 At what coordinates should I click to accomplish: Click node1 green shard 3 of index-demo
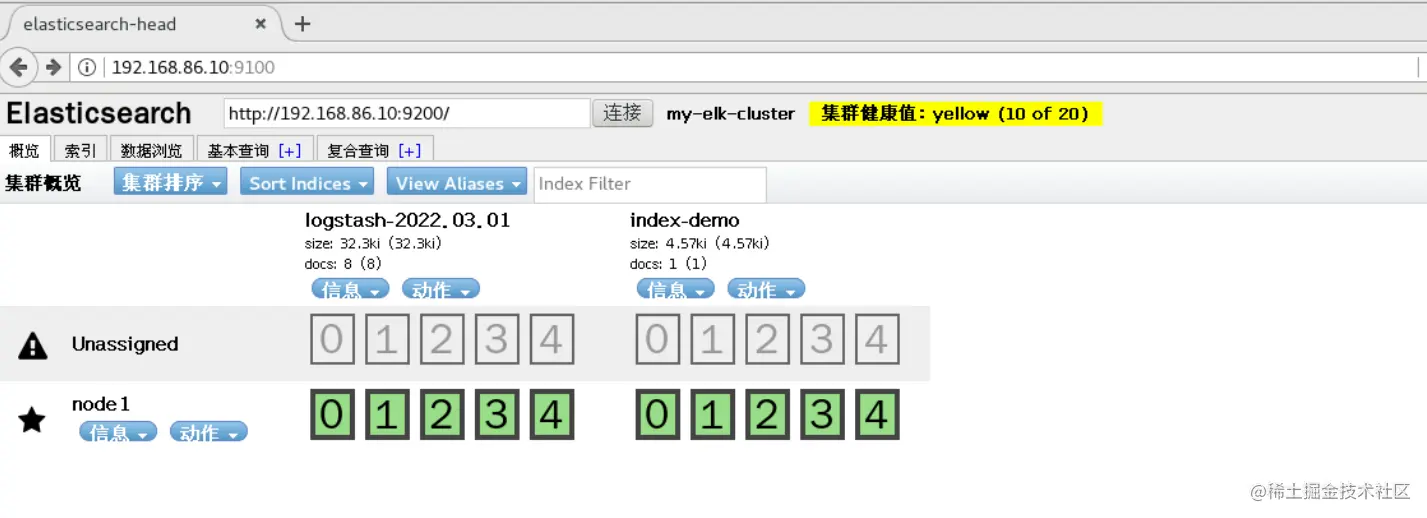pyautogui.click(x=822, y=414)
